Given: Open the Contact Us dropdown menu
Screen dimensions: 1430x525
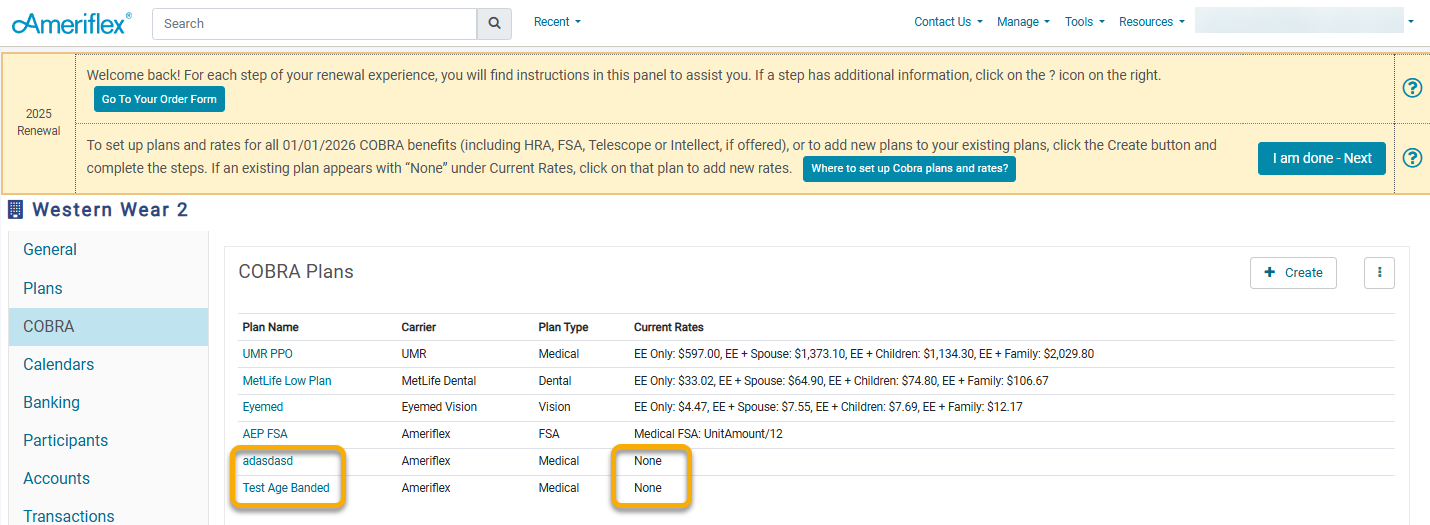Looking at the screenshot, I should tap(948, 22).
